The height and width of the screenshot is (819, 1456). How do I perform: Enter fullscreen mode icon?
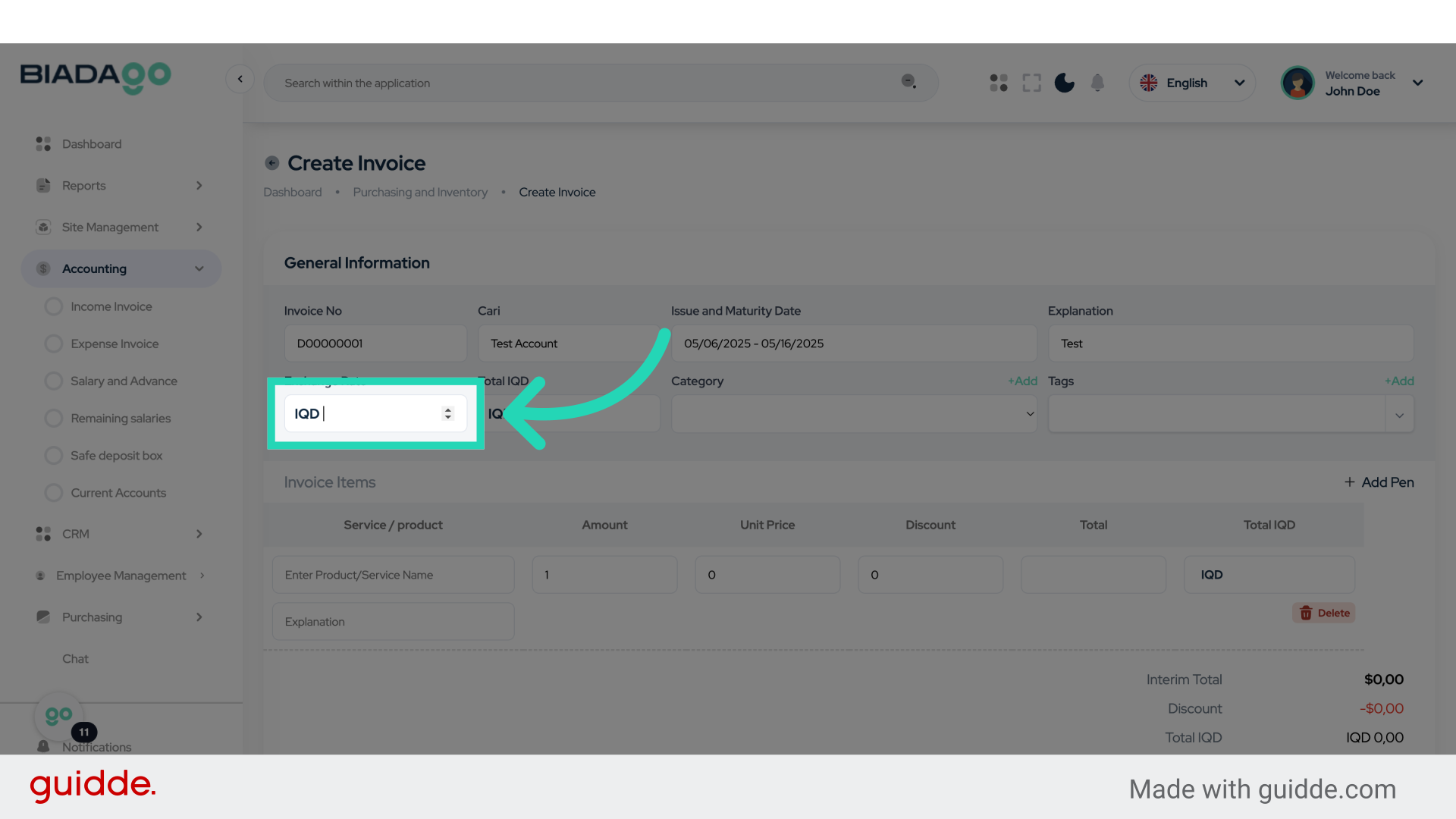pos(1031,83)
